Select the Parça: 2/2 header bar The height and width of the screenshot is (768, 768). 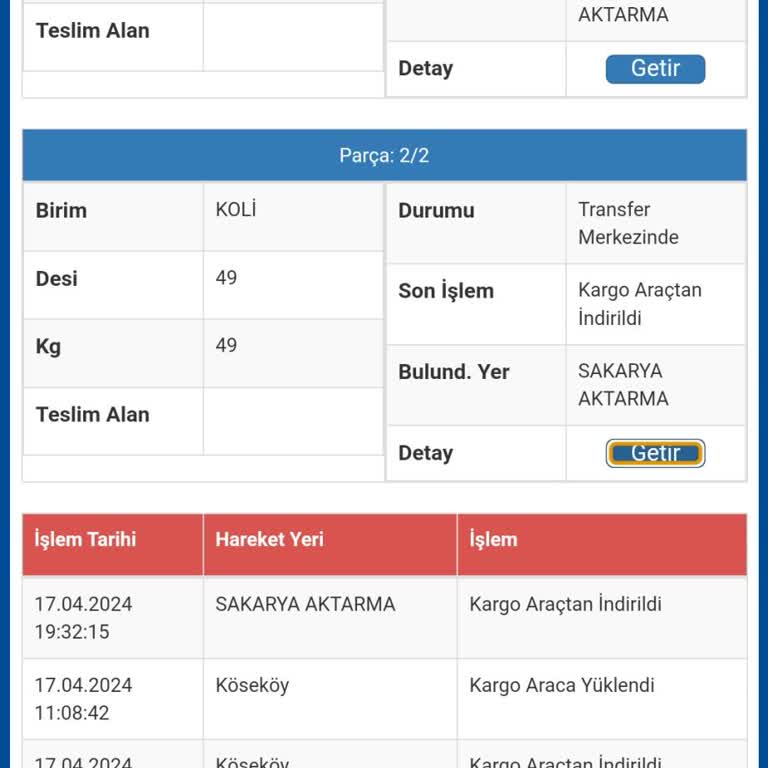384,155
